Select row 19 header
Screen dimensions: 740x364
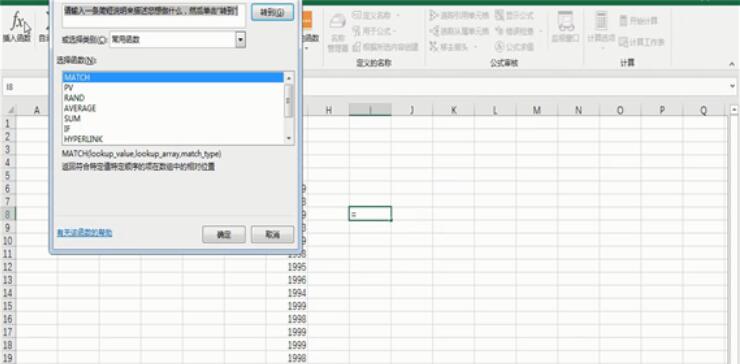(x=9, y=357)
